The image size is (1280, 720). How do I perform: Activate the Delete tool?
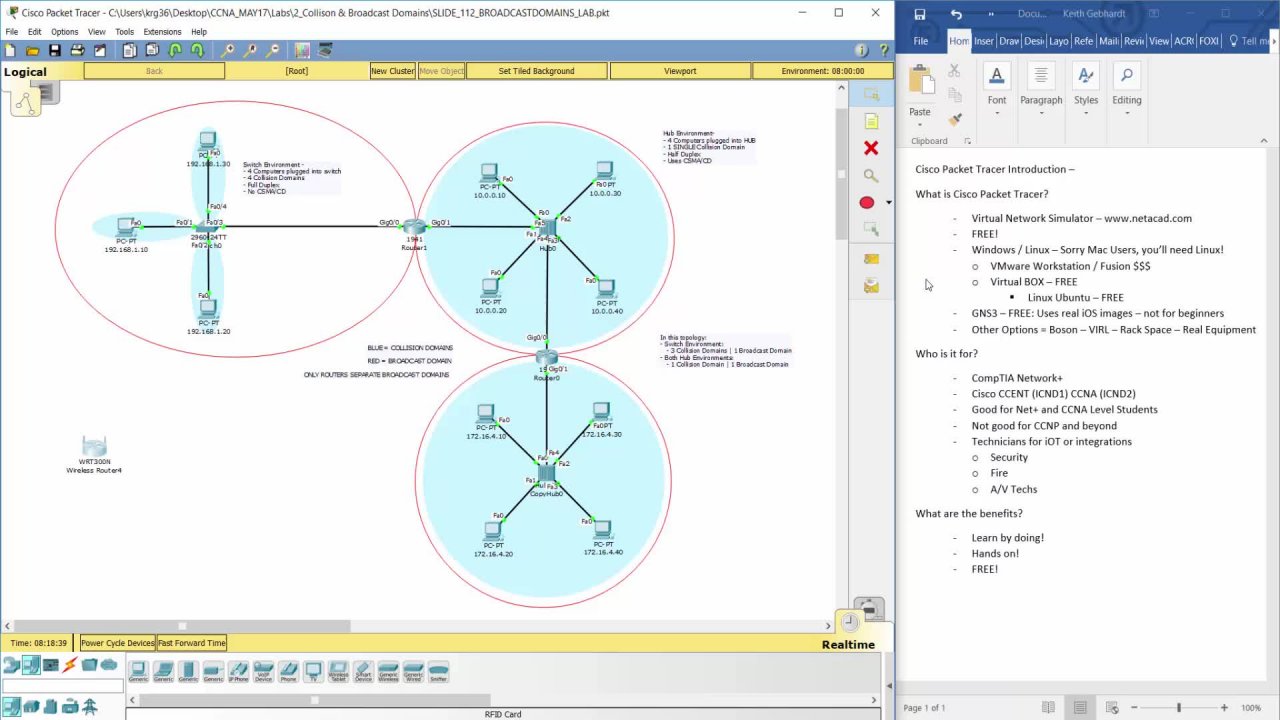pos(871,148)
